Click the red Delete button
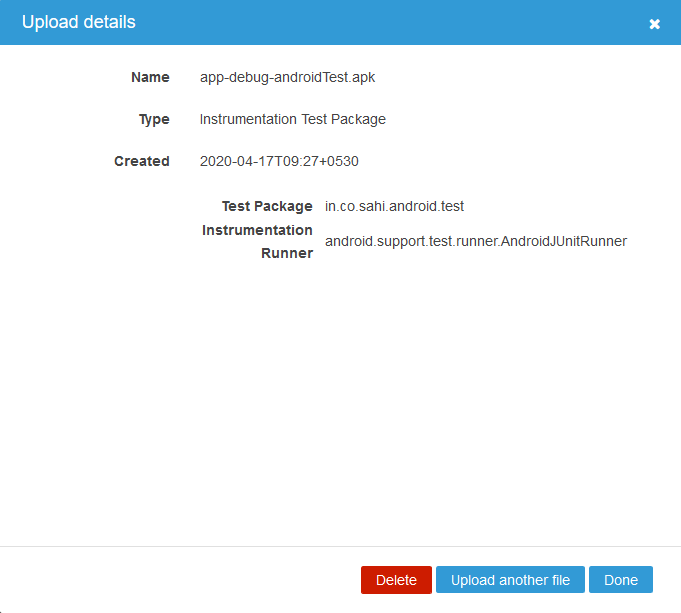The image size is (681, 613). tap(396, 580)
